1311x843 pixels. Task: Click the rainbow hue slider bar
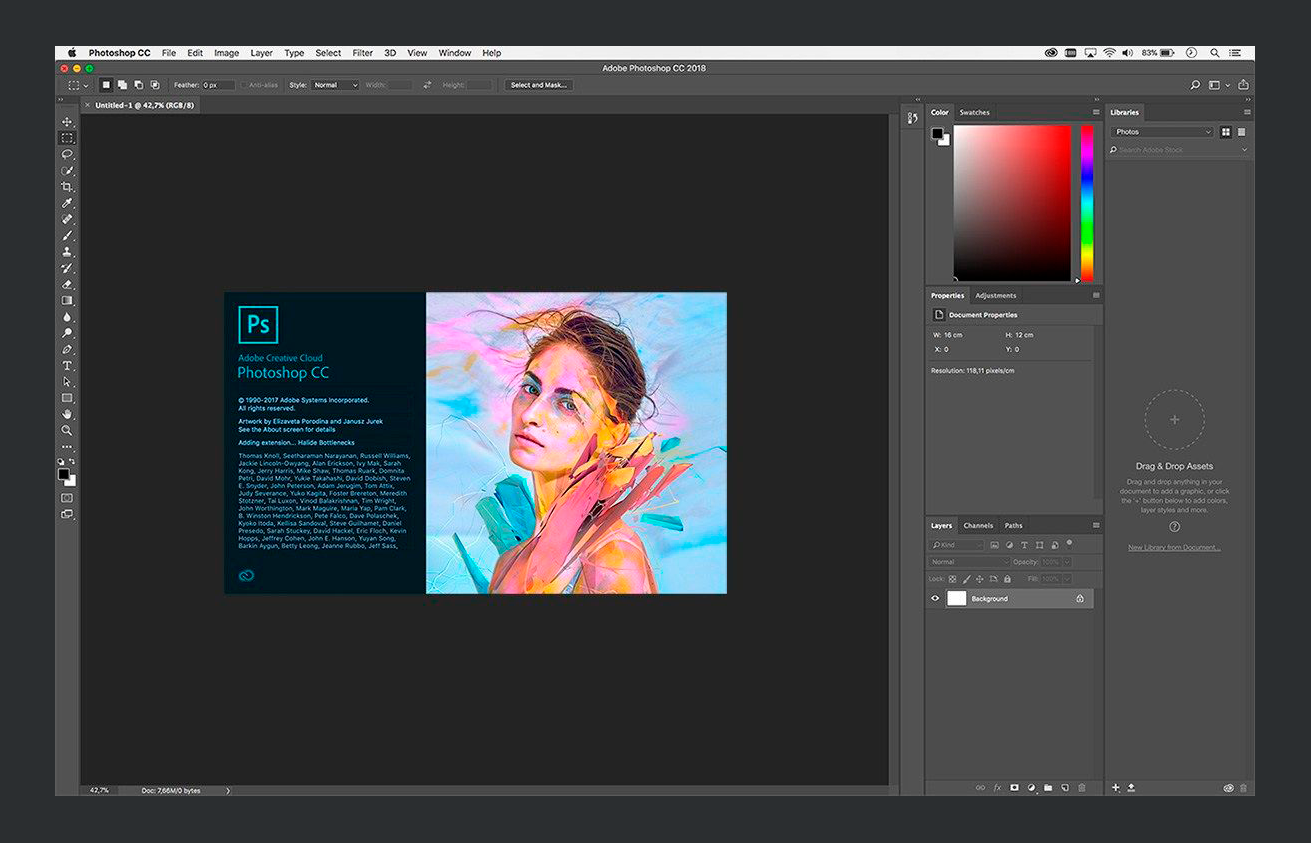point(1087,203)
